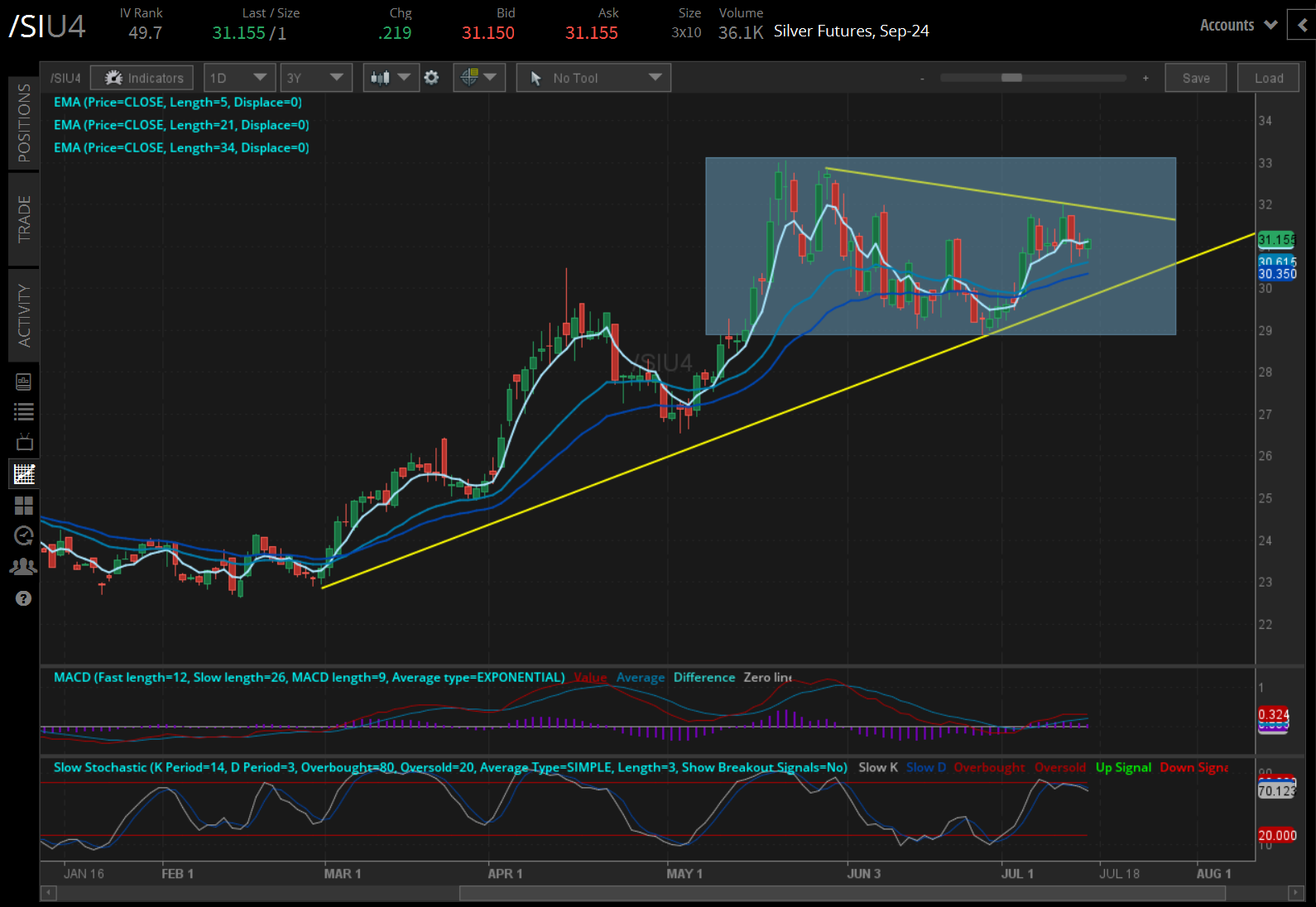Click the large /SIU4 ticker header
The height and width of the screenshot is (907, 1316).
[47, 26]
